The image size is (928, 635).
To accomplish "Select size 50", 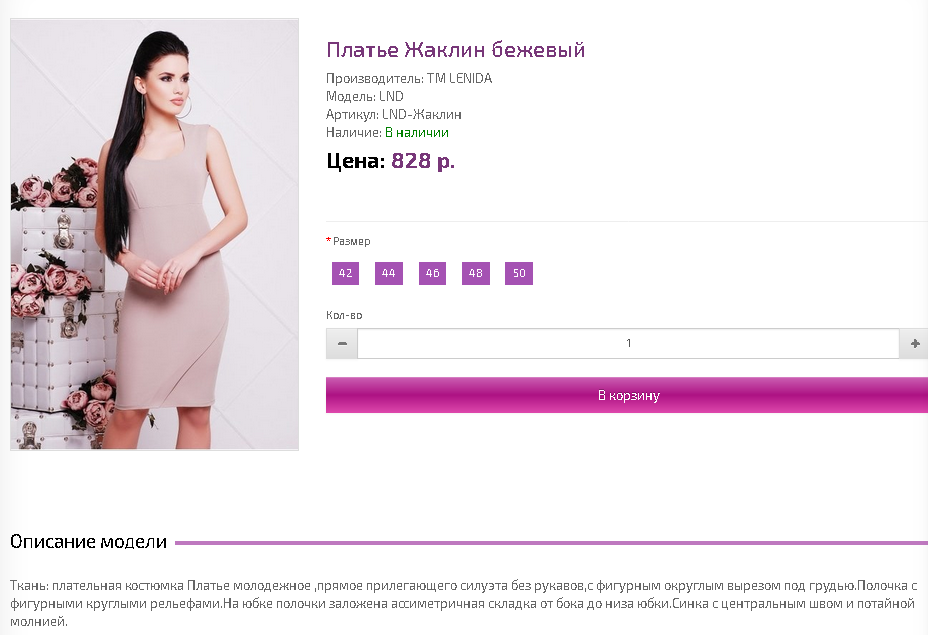I will tap(519, 273).
